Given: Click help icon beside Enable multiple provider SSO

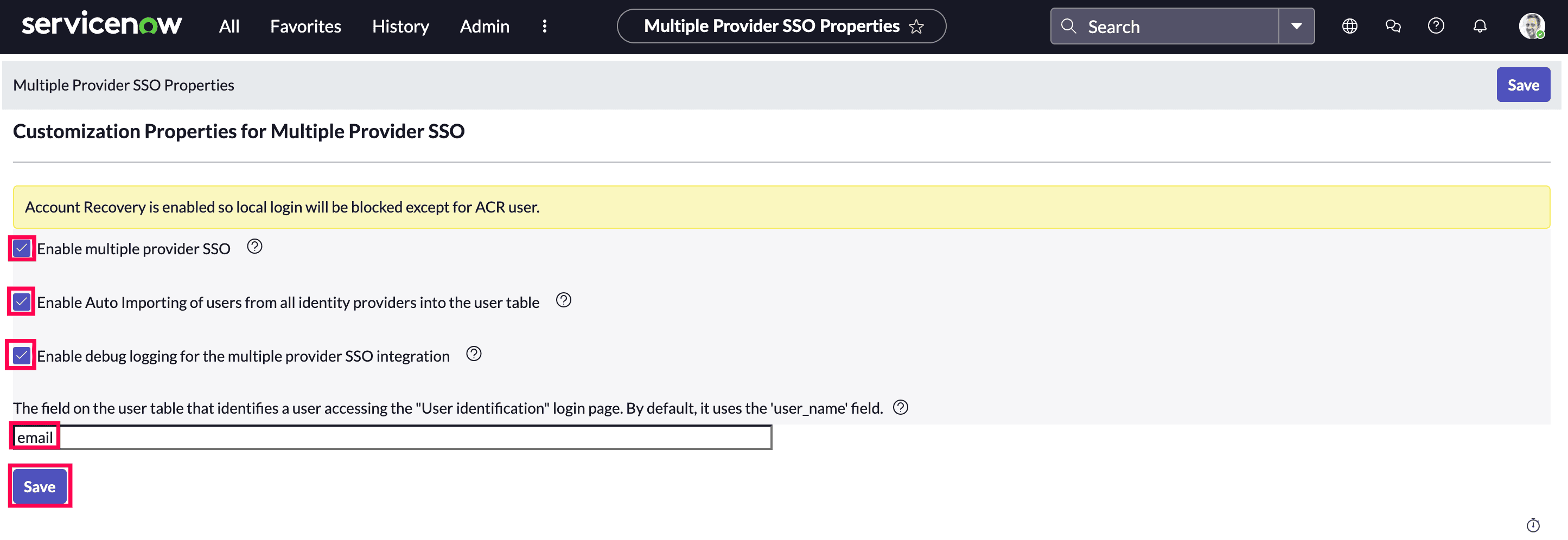Looking at the screenshot, I should click(254, 247).
